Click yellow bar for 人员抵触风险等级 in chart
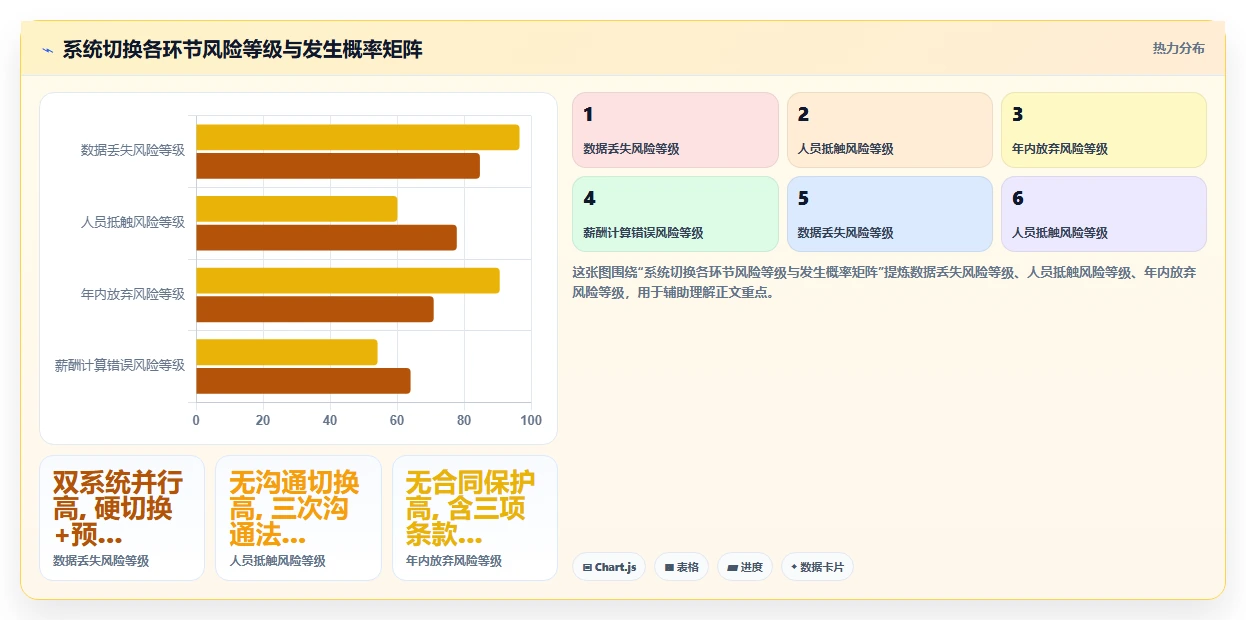Image resolution: width=1246 pixels, height=620 pixels. point(297,209)
